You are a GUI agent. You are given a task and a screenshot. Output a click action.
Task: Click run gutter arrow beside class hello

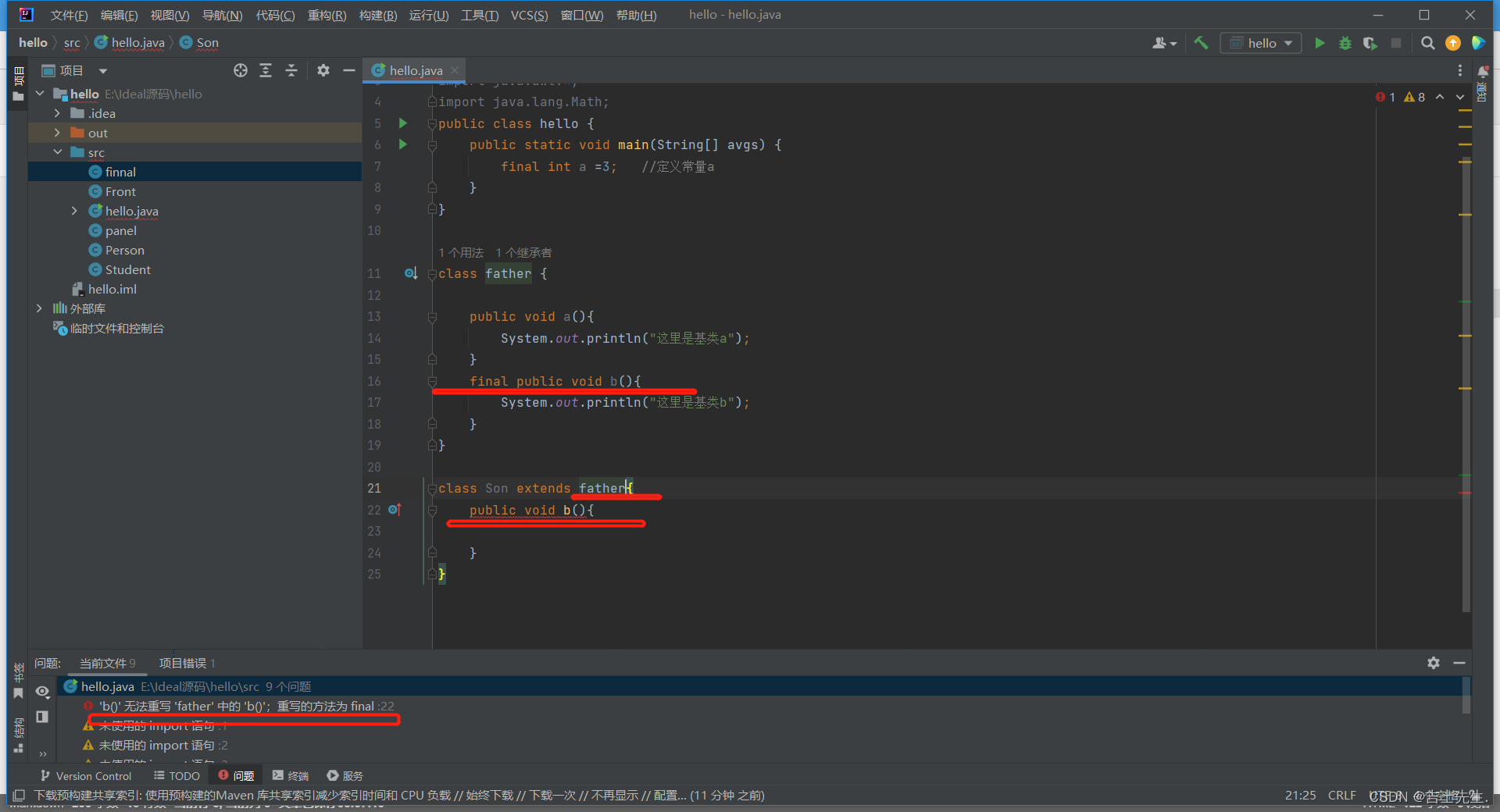pyautogui.click(x=403, y=123)
